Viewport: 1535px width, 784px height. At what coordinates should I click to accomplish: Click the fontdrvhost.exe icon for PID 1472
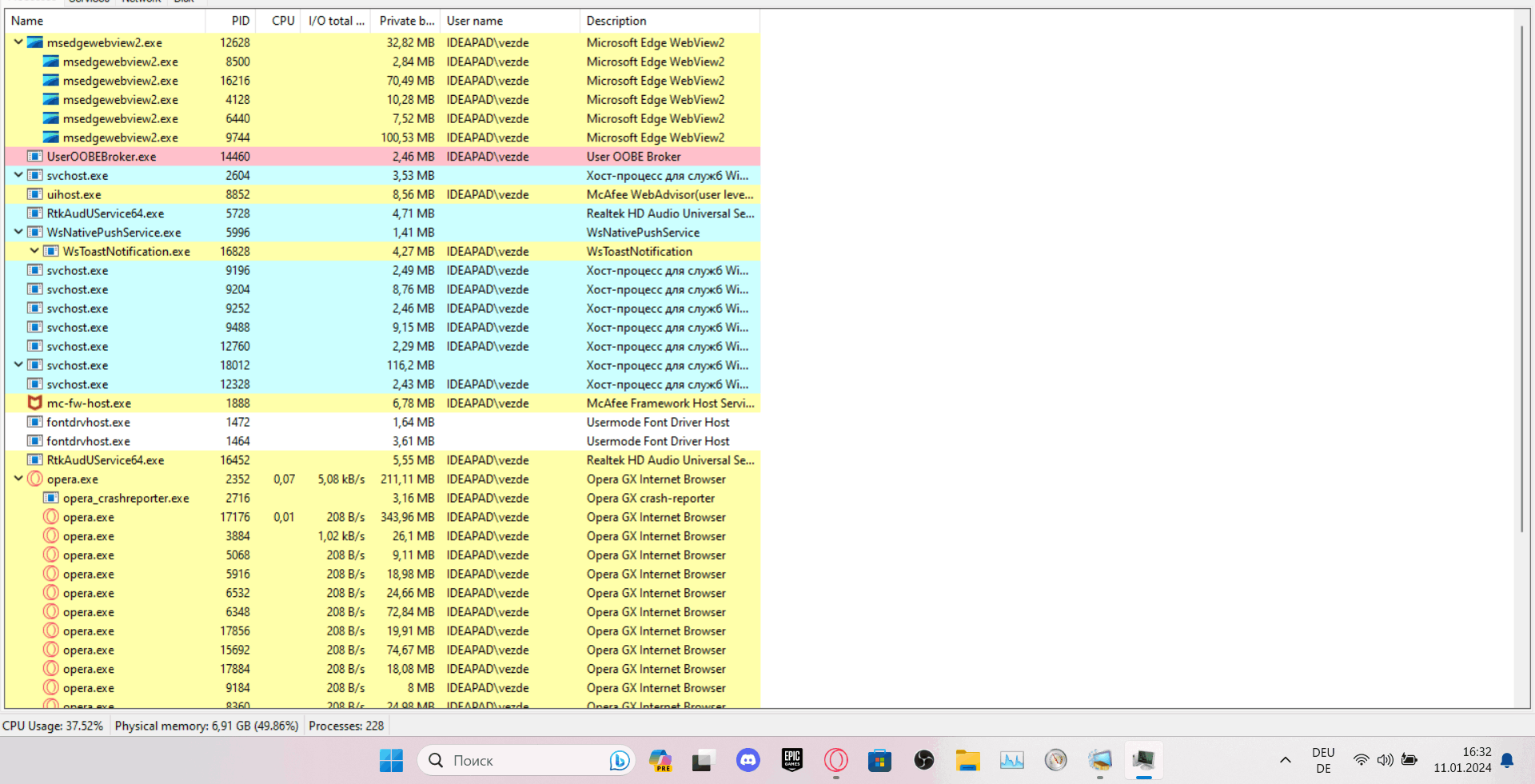pyautogui.click(x=35, y=422)
